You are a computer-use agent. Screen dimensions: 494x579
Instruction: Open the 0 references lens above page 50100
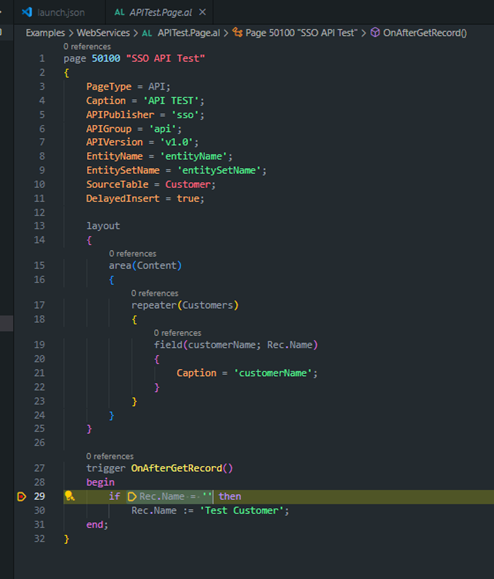[x=87, y=47]
